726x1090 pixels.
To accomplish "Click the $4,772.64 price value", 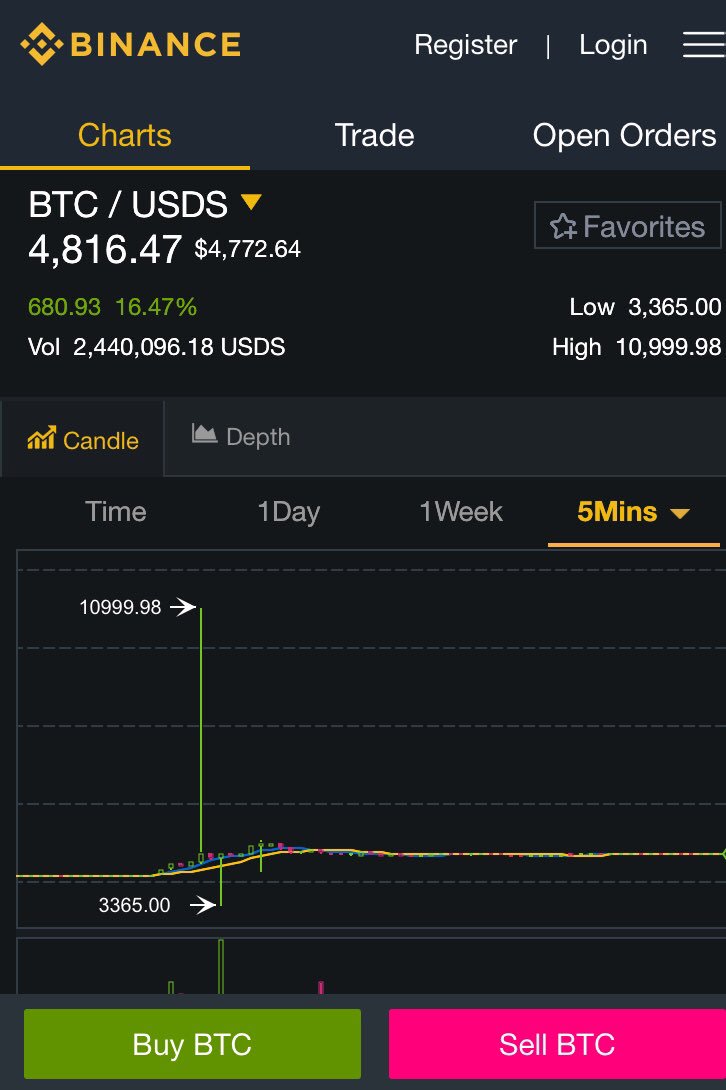I will [x=248, y=249].
